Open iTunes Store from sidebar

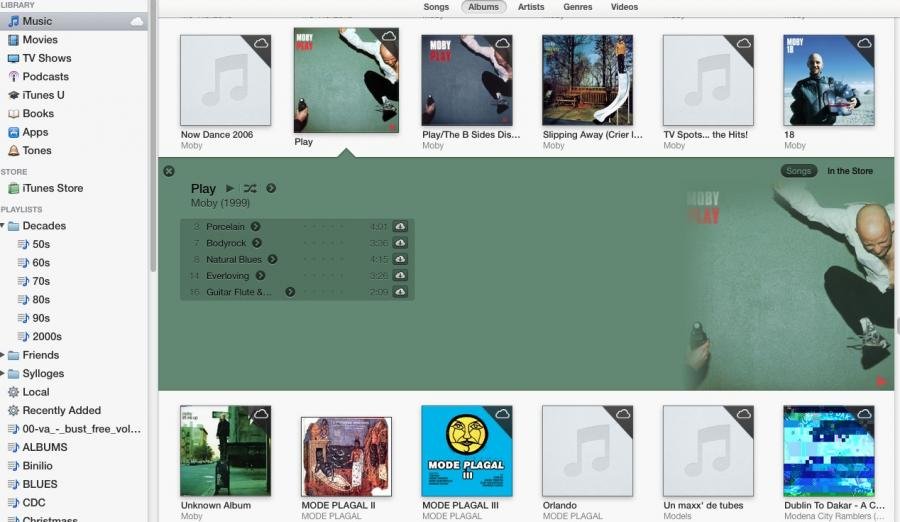click(x=52, y=188)
